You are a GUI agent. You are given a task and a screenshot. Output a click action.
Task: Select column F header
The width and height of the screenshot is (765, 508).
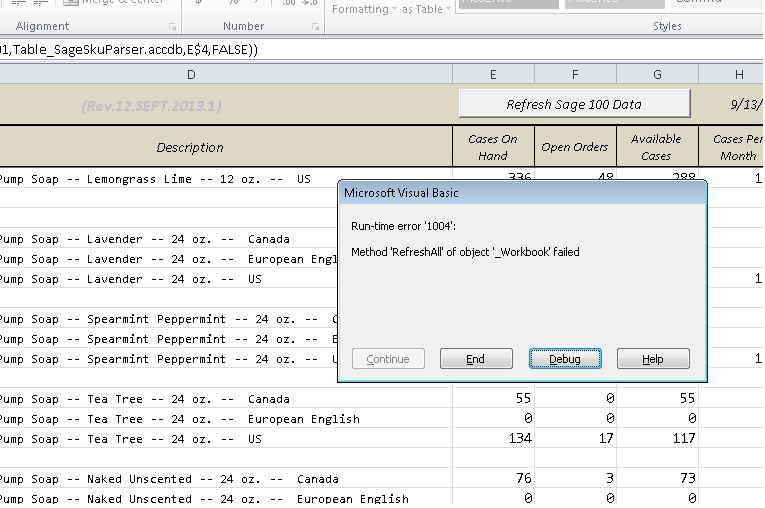pyautogui.click(x=575, y=75)
